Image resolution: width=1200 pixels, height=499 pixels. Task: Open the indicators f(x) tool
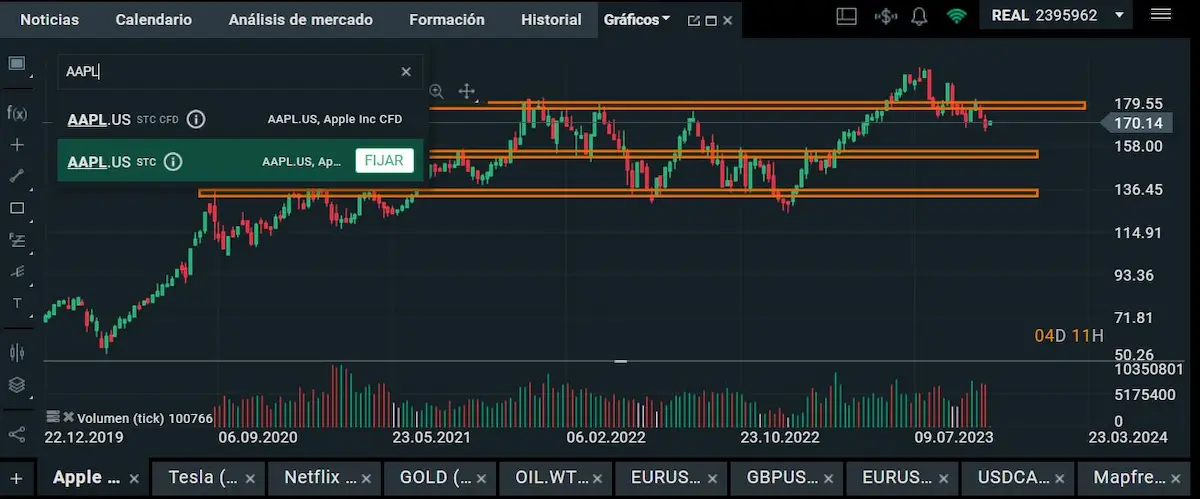click(x=17, y=112)
